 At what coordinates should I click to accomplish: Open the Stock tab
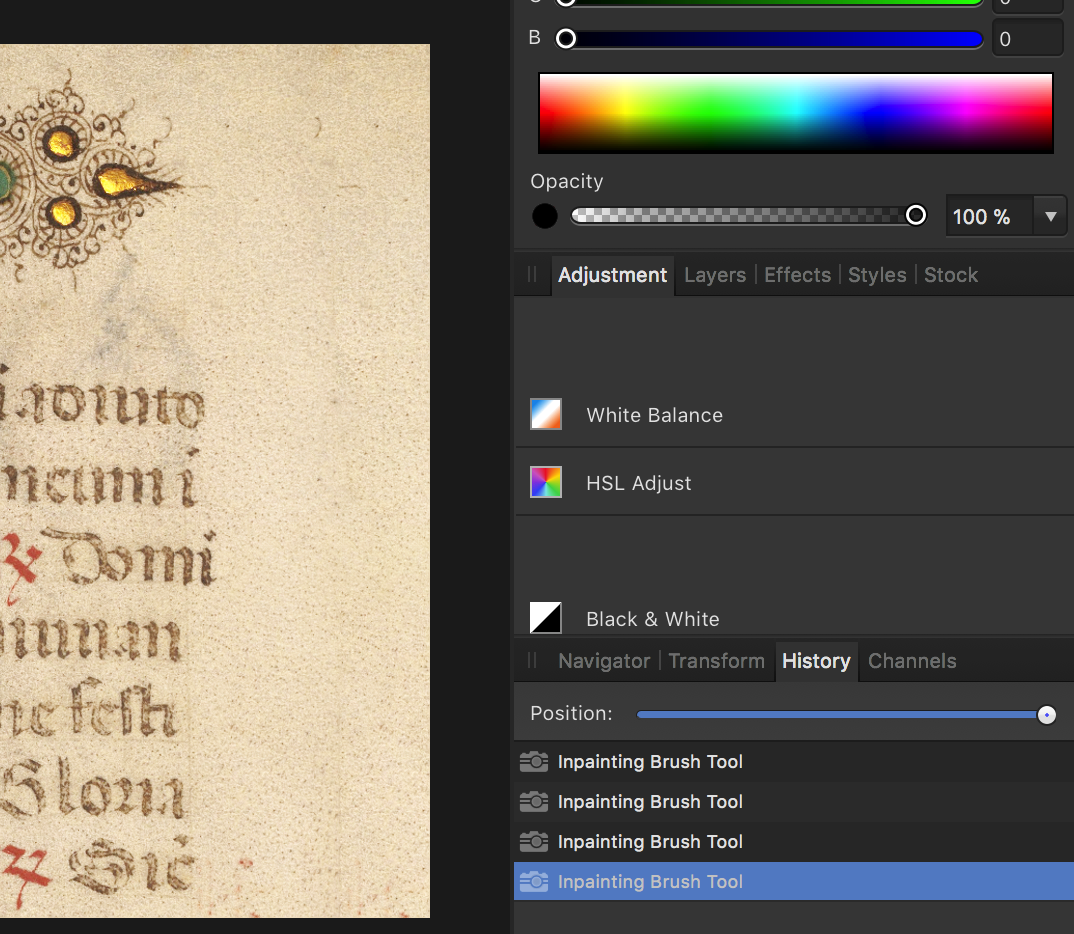951,275
